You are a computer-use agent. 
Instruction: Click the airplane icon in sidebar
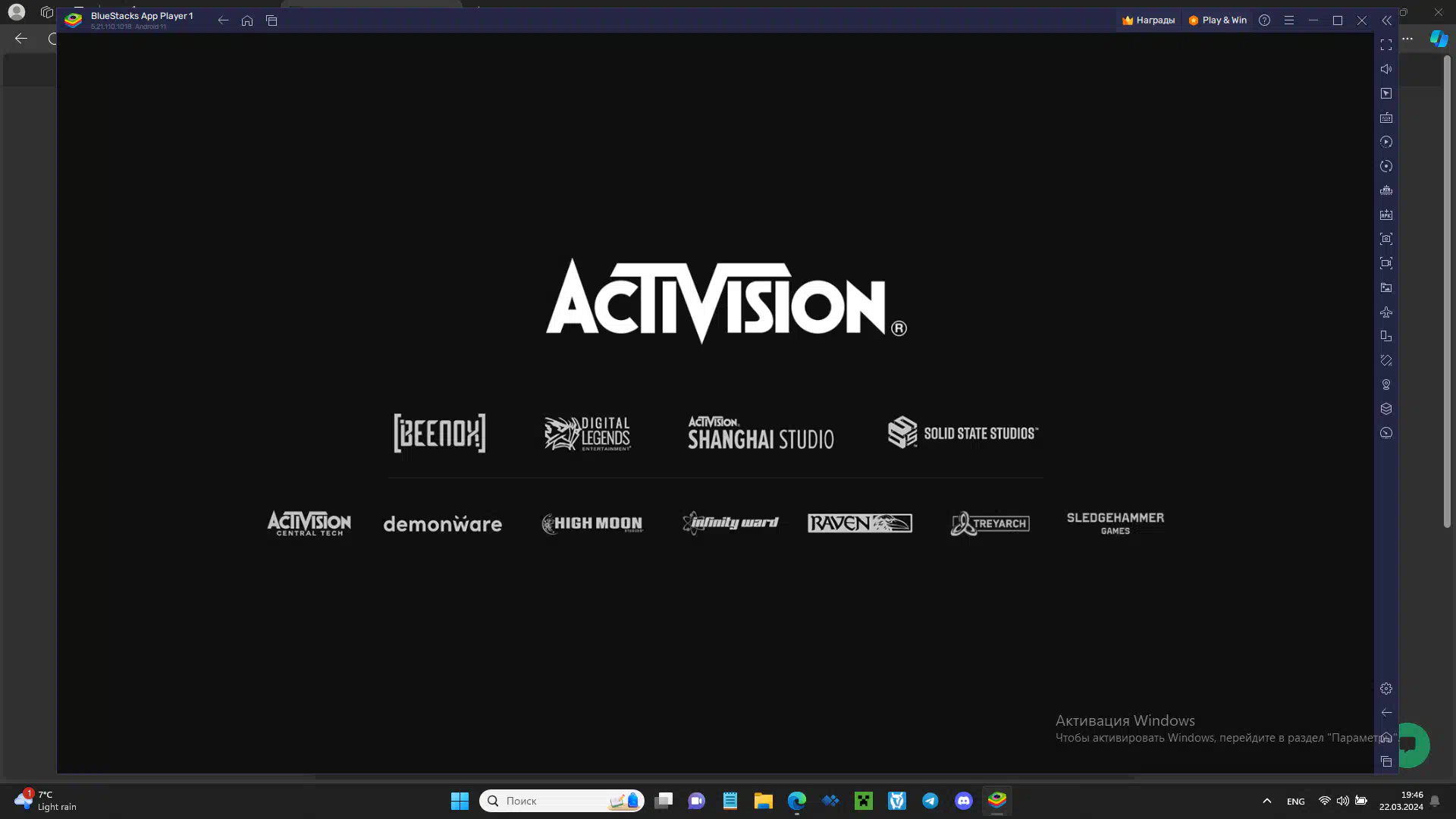[x=1386, y=312]
